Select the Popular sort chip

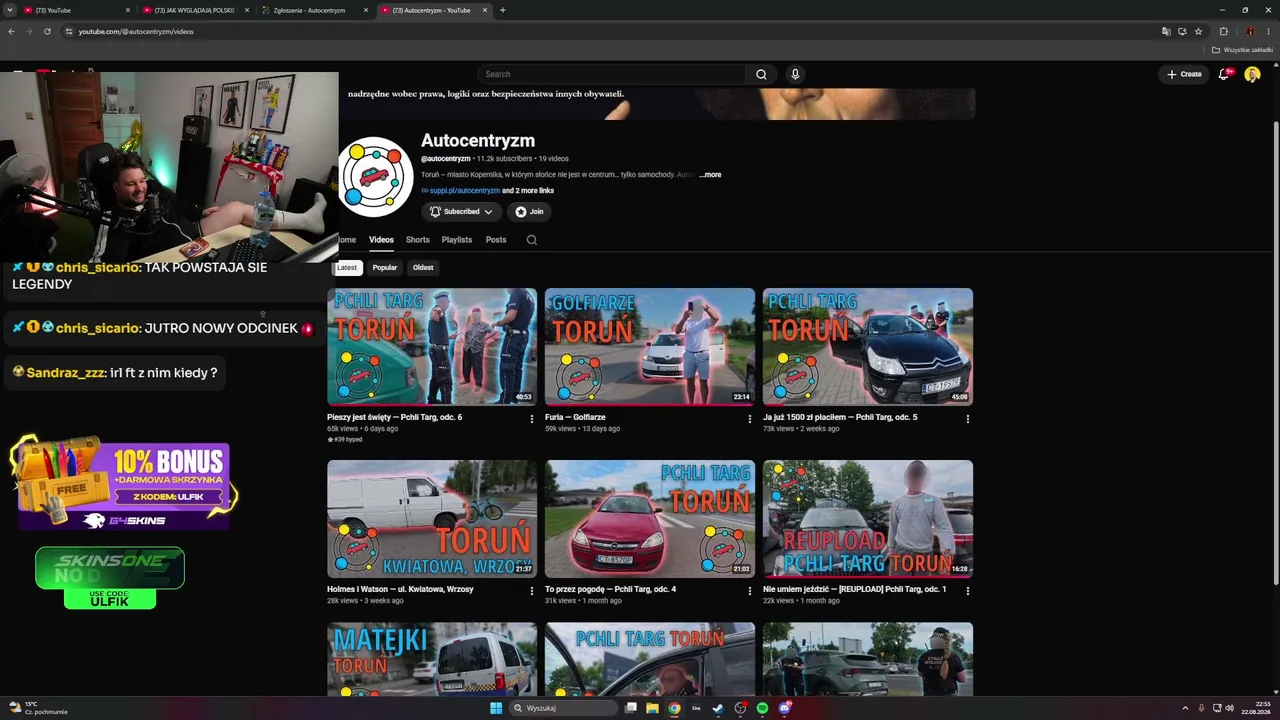385,268
